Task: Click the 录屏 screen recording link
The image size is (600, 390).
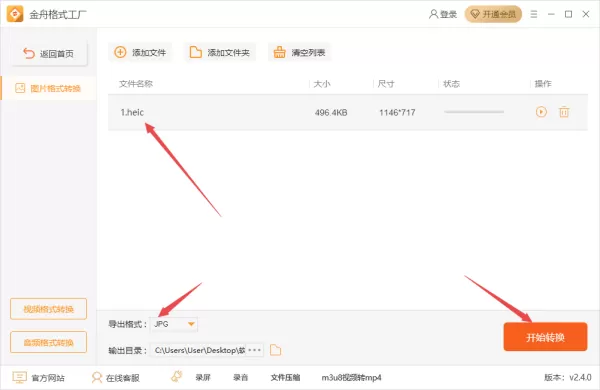Action: pyautogui.click(x=203, y=378)
